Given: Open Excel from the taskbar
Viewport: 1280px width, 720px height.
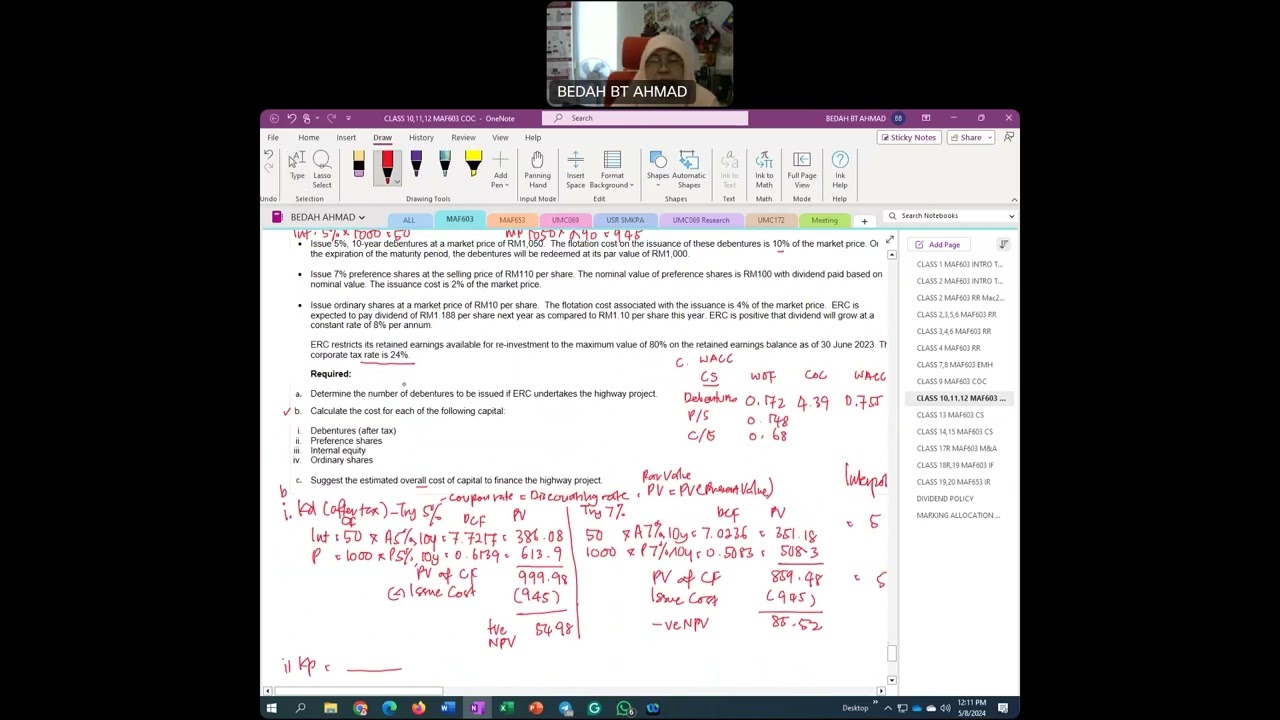Looking at the screenshot, I should 506,708.
